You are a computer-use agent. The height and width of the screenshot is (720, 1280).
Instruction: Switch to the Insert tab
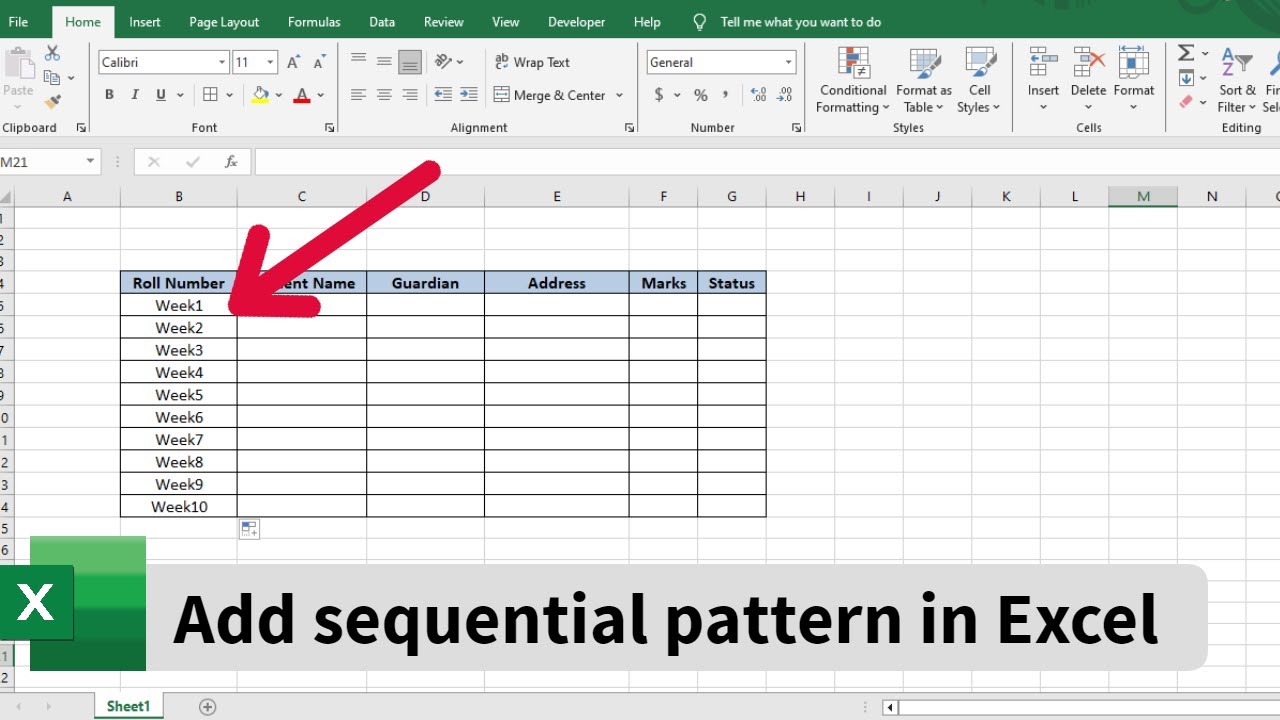click(x=145, y=22)
